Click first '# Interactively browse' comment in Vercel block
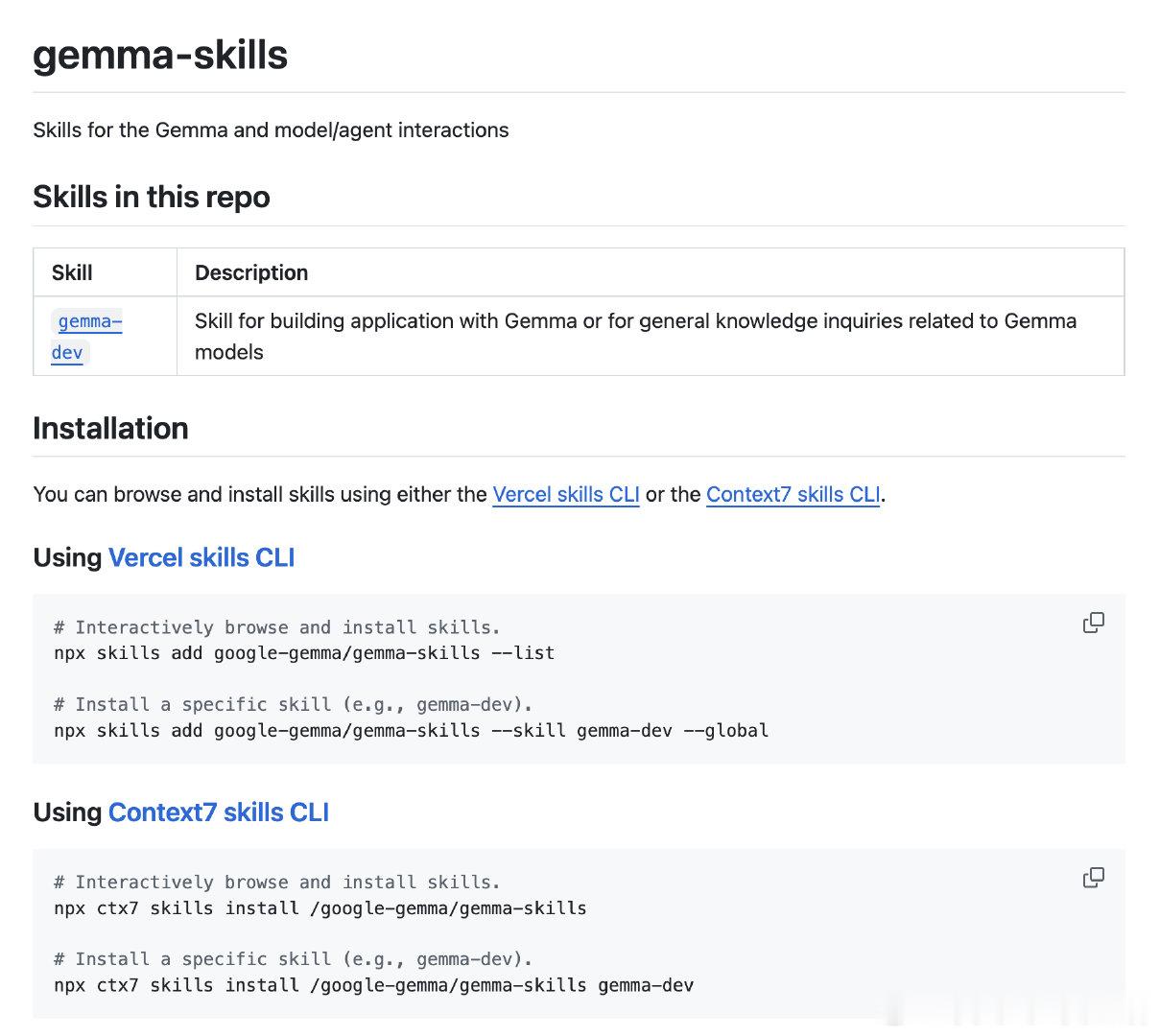 click(x=277, y=627)
